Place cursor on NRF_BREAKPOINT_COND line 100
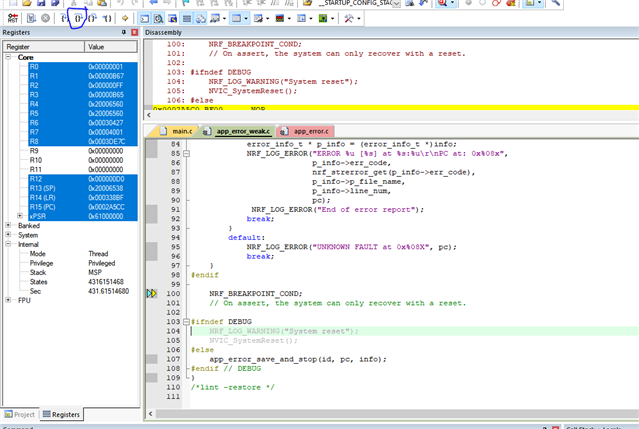This screenshot has height=429, width=639. point(256,293)
